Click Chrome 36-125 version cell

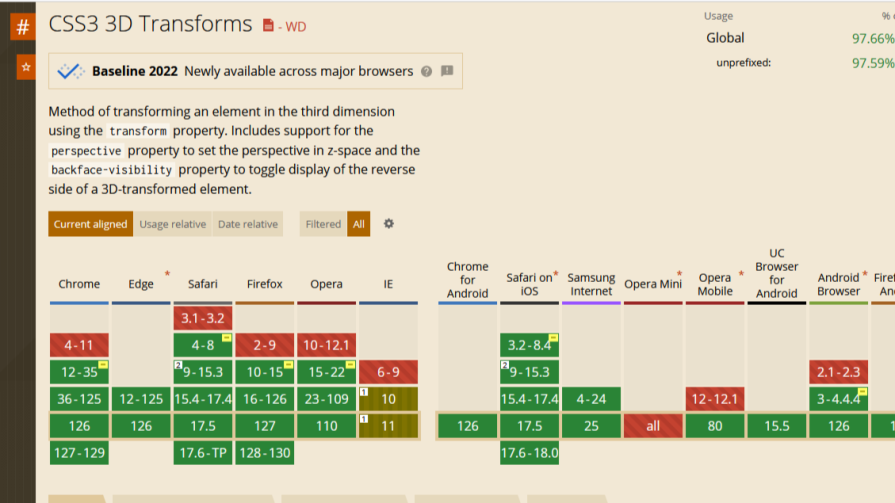(79, 399)
